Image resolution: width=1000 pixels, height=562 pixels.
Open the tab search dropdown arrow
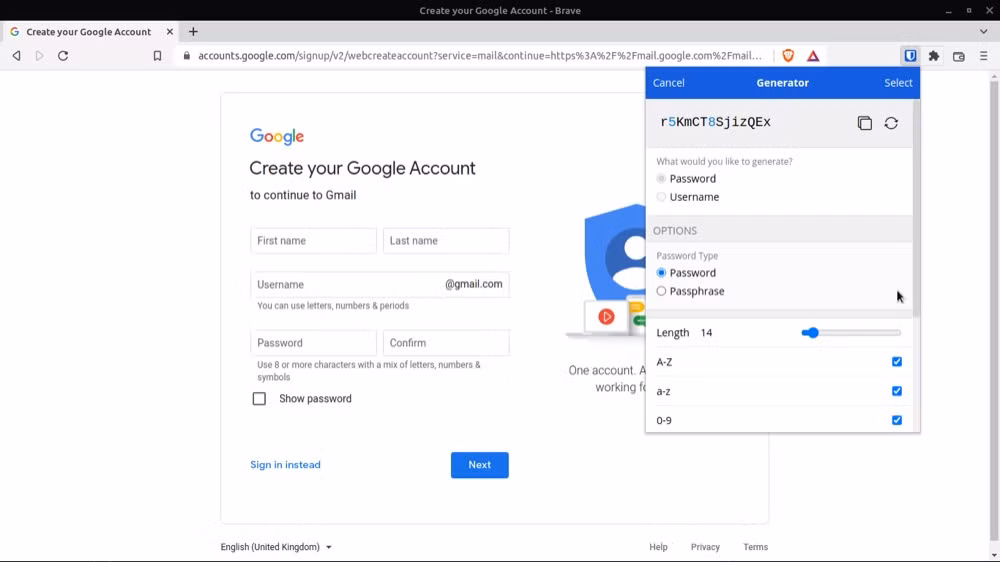(x=983, y=32)
